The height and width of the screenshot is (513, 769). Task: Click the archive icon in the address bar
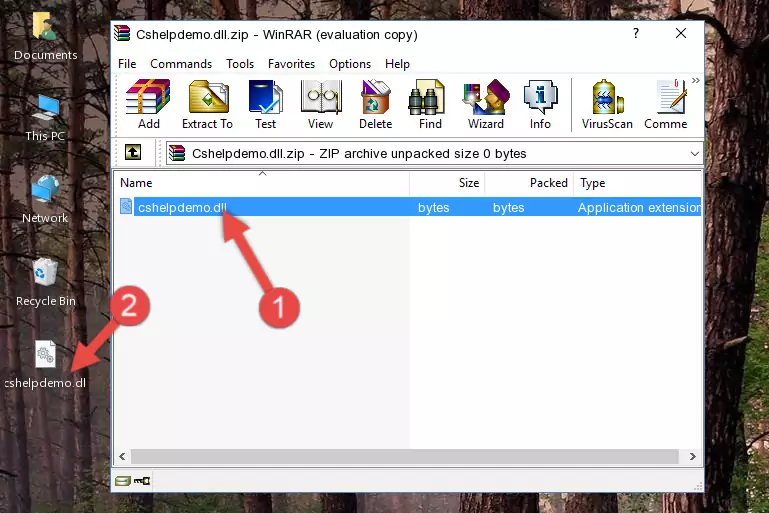[x=177, y=154]
